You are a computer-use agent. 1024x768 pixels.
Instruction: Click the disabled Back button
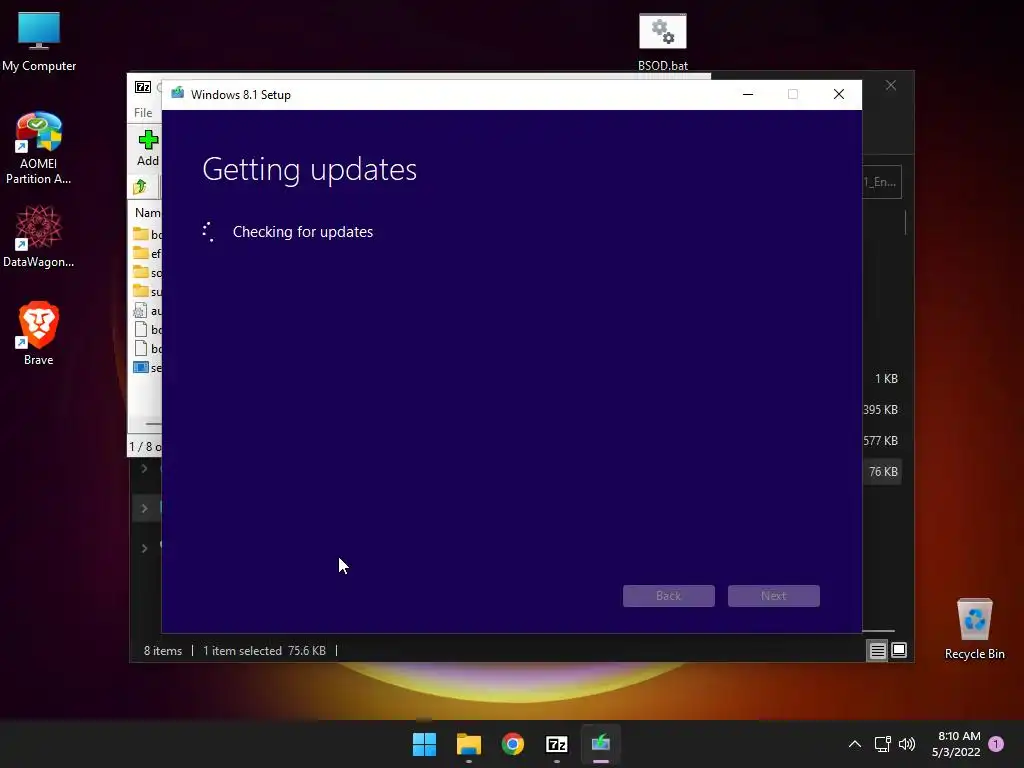[669, 596]
